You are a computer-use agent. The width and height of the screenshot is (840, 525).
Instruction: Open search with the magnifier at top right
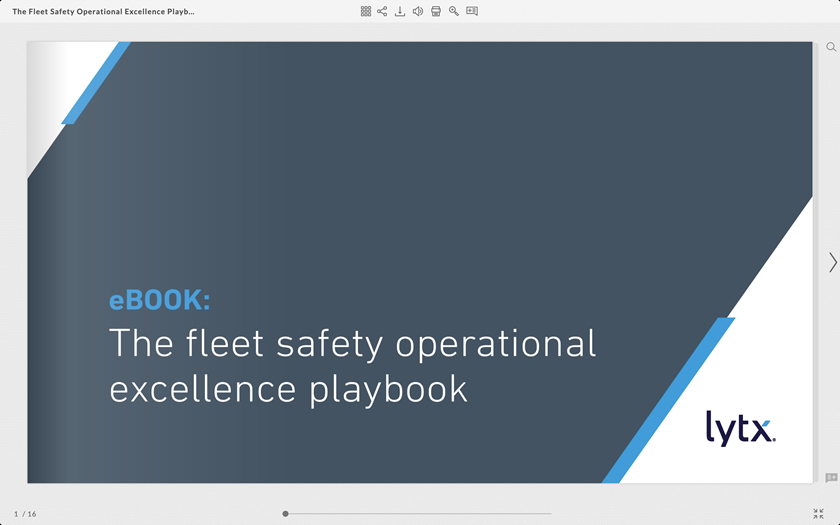[831, 47]
